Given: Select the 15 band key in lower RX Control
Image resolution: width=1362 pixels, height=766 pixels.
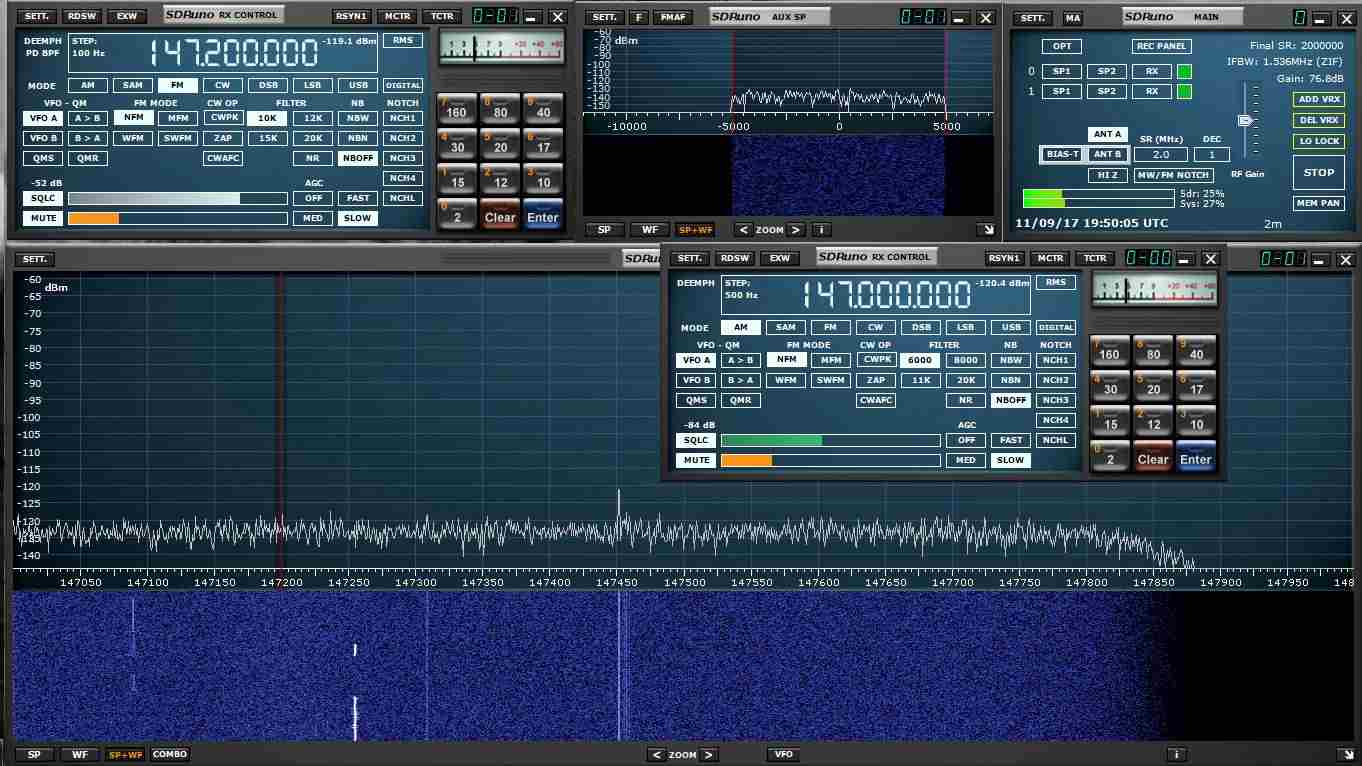Looking at the screenshot, I should pyautogui.click(x=1110, y=420).
